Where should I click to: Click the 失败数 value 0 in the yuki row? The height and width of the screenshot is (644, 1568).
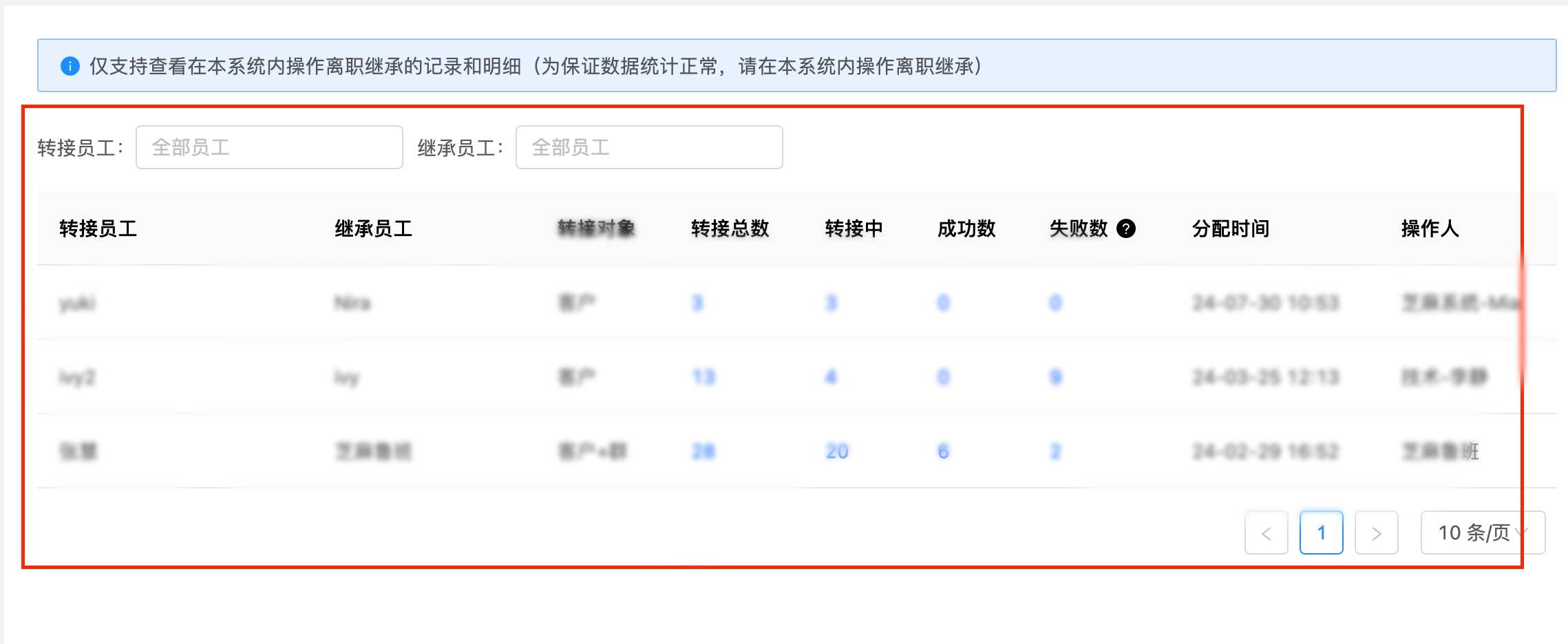pos(1056,303)
